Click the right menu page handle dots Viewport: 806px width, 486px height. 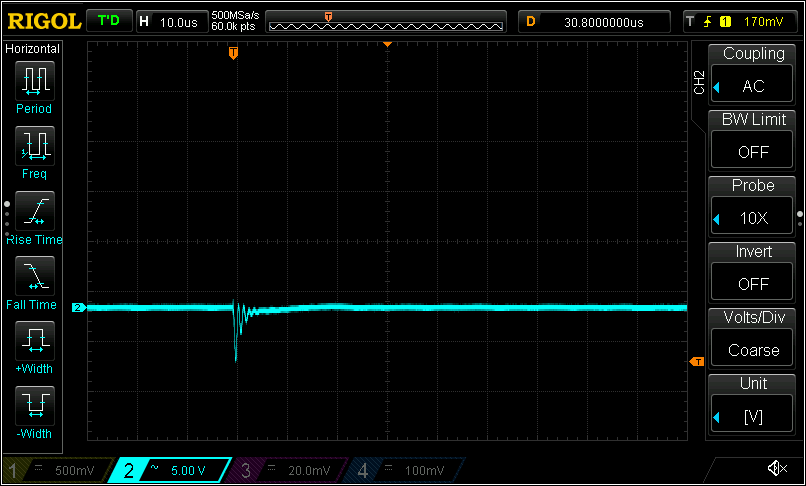(x=800, y=219)
